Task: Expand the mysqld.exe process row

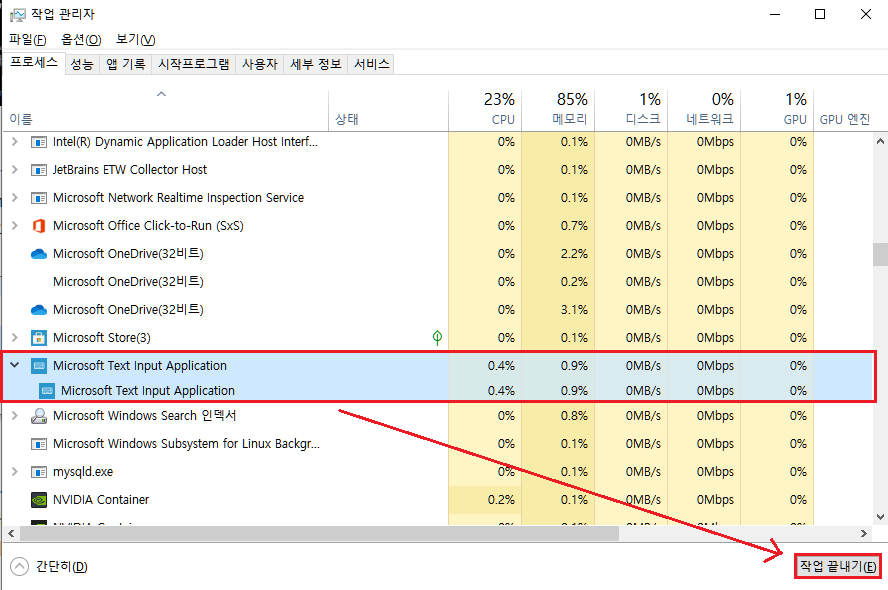Action: [x=15, y=472]
